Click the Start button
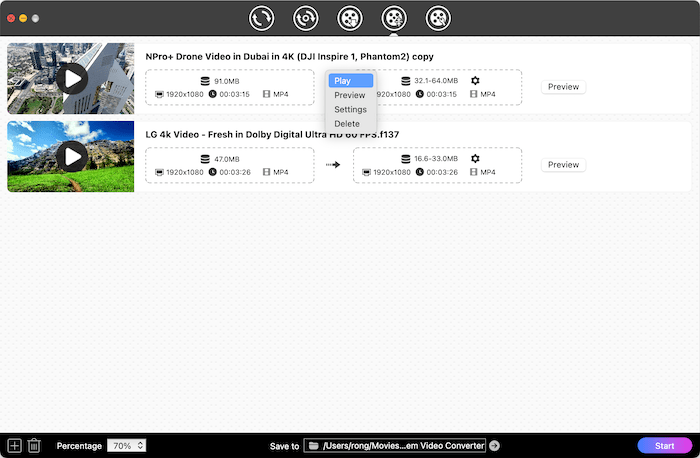 coord(663,445)
